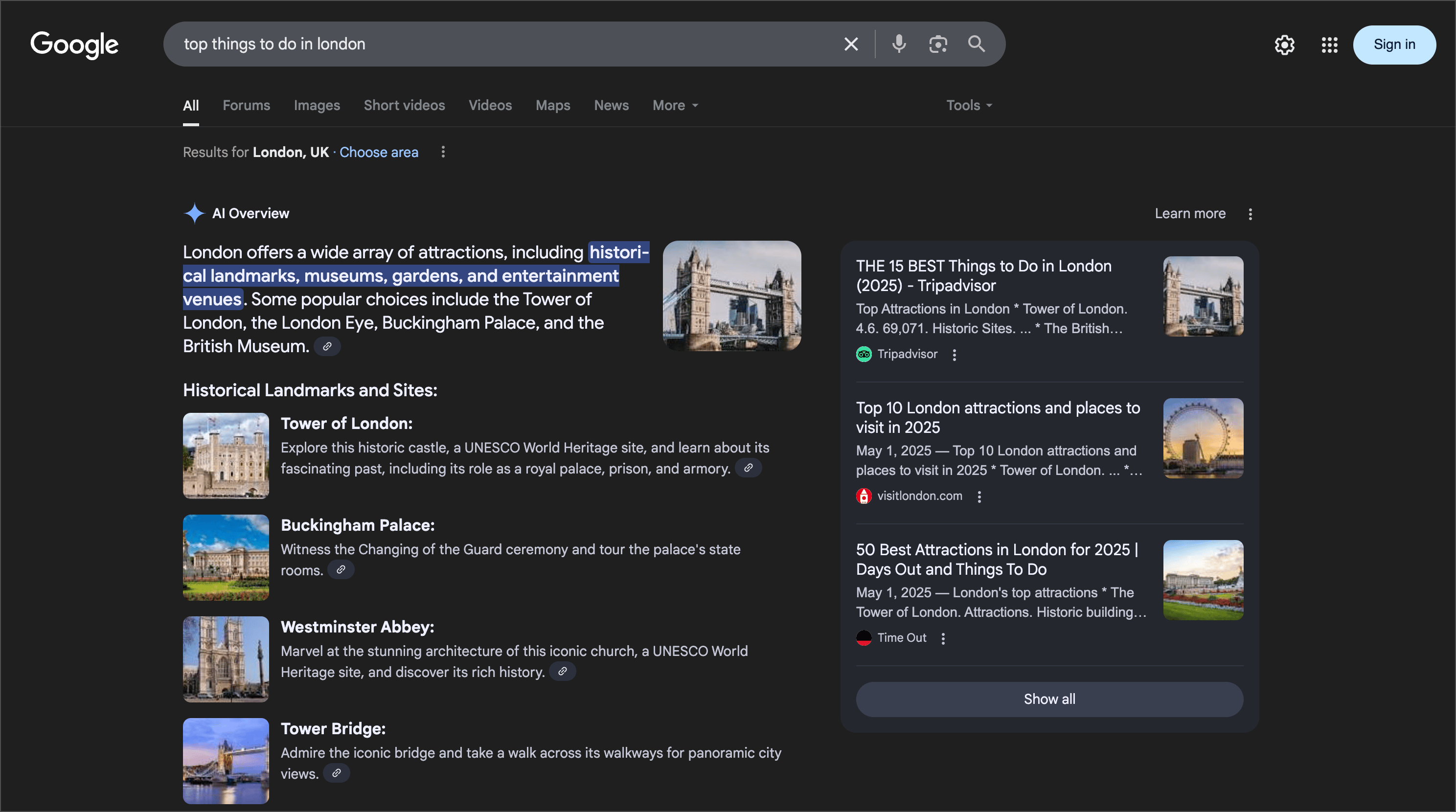Switch to the News tab

pyautogui.click(x=611, y=106)
